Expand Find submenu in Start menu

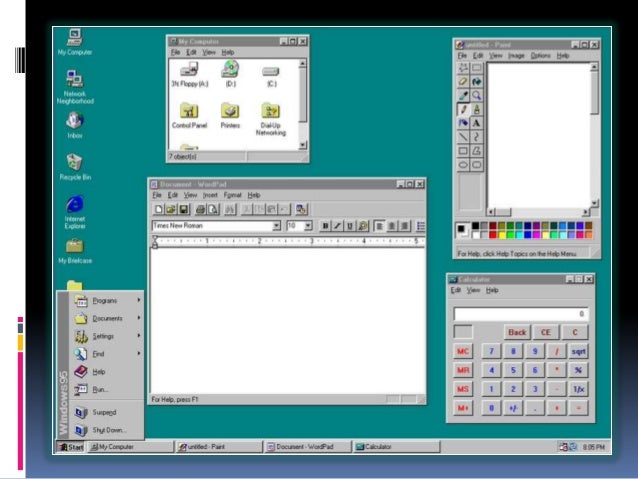pos(107,354)
